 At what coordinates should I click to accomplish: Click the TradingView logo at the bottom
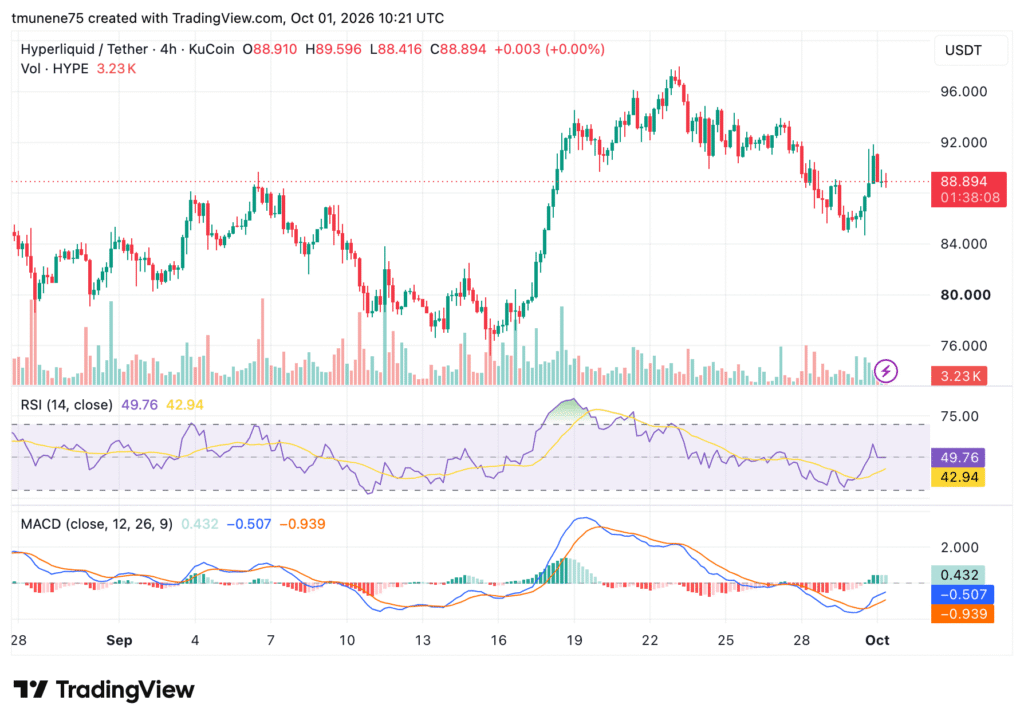104,689
